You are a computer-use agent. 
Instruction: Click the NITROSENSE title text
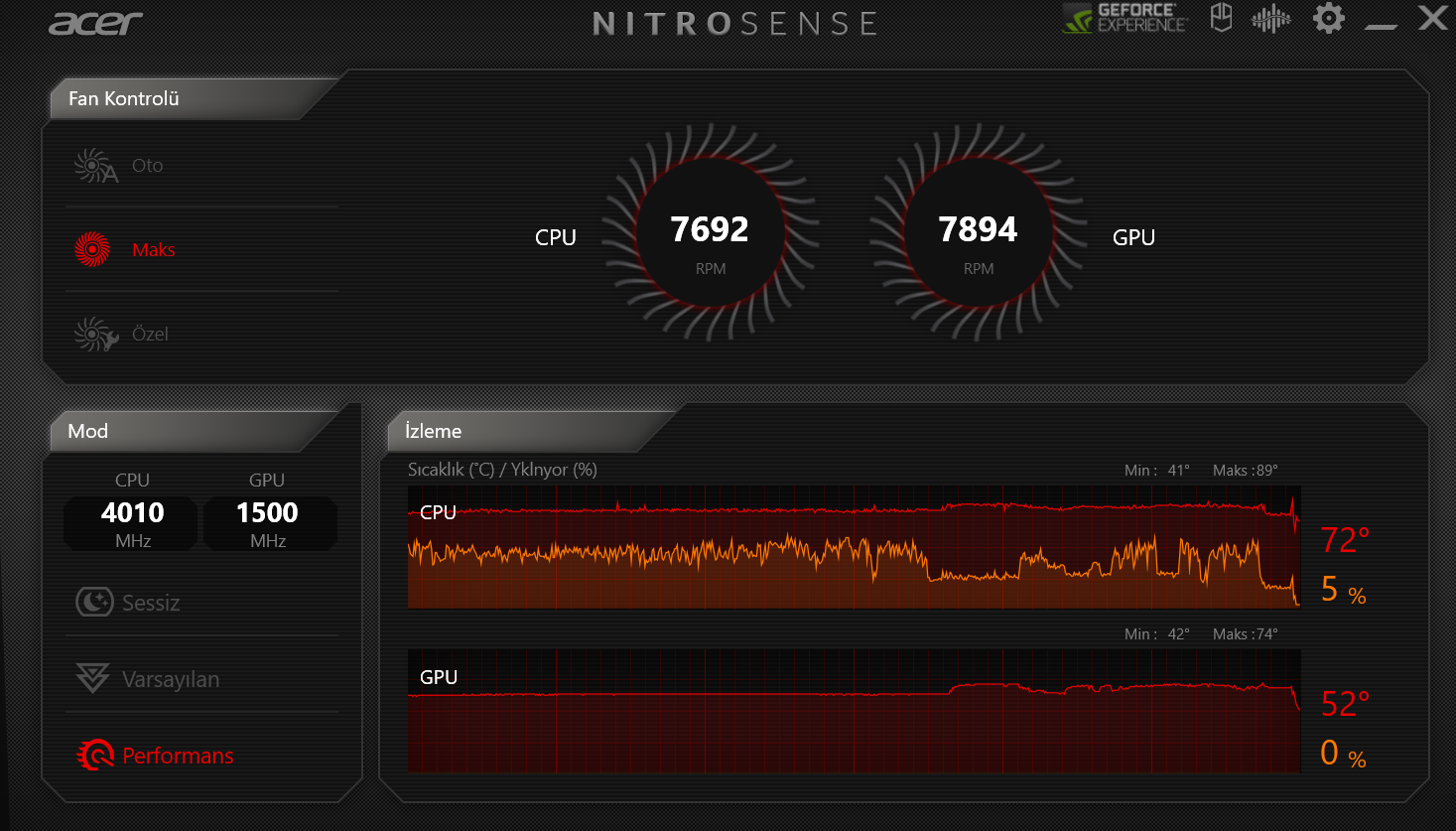click(x=735, y=24)
